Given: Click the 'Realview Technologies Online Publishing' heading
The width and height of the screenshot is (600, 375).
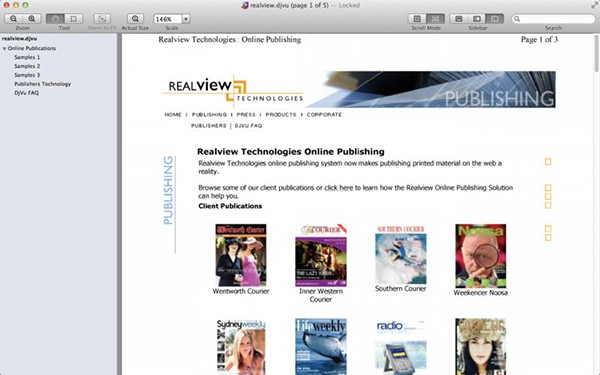Looking at the screenshot, I should pos(291,152).
